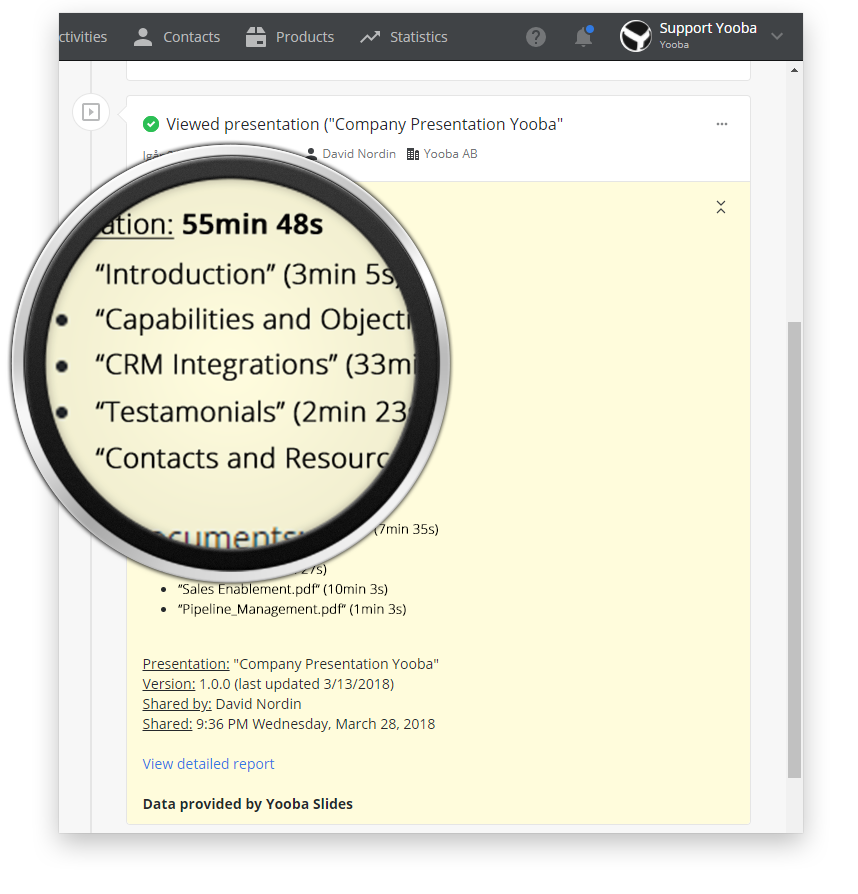Click the presentation play icon in the timeline
This screenshot has width=858, height=894.
click(91, 112)
